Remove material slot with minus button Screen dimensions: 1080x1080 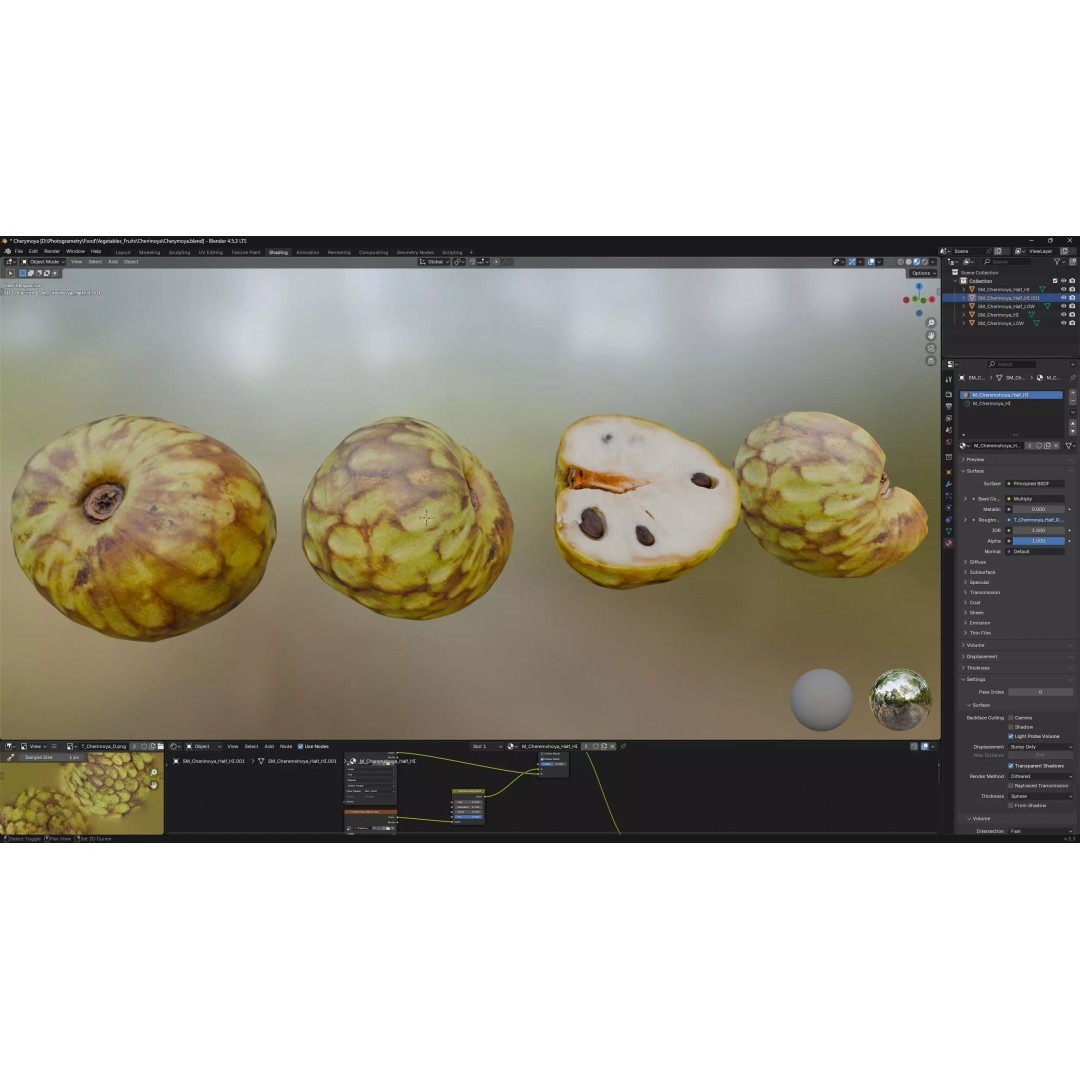pyautogui.click(x=1072, y=401)
